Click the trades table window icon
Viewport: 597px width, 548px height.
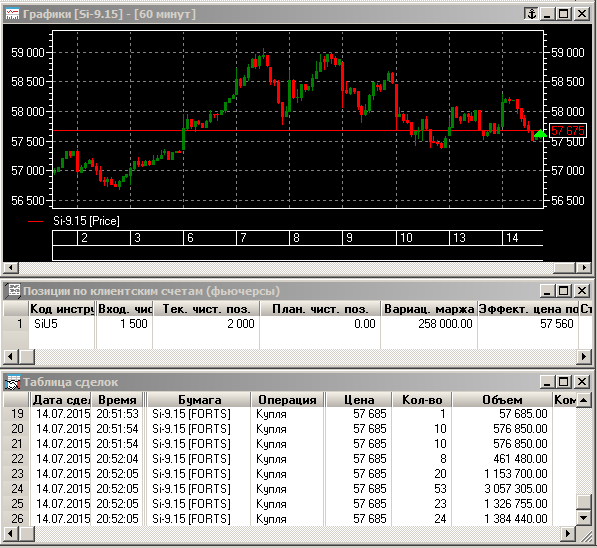pos(13,382)
